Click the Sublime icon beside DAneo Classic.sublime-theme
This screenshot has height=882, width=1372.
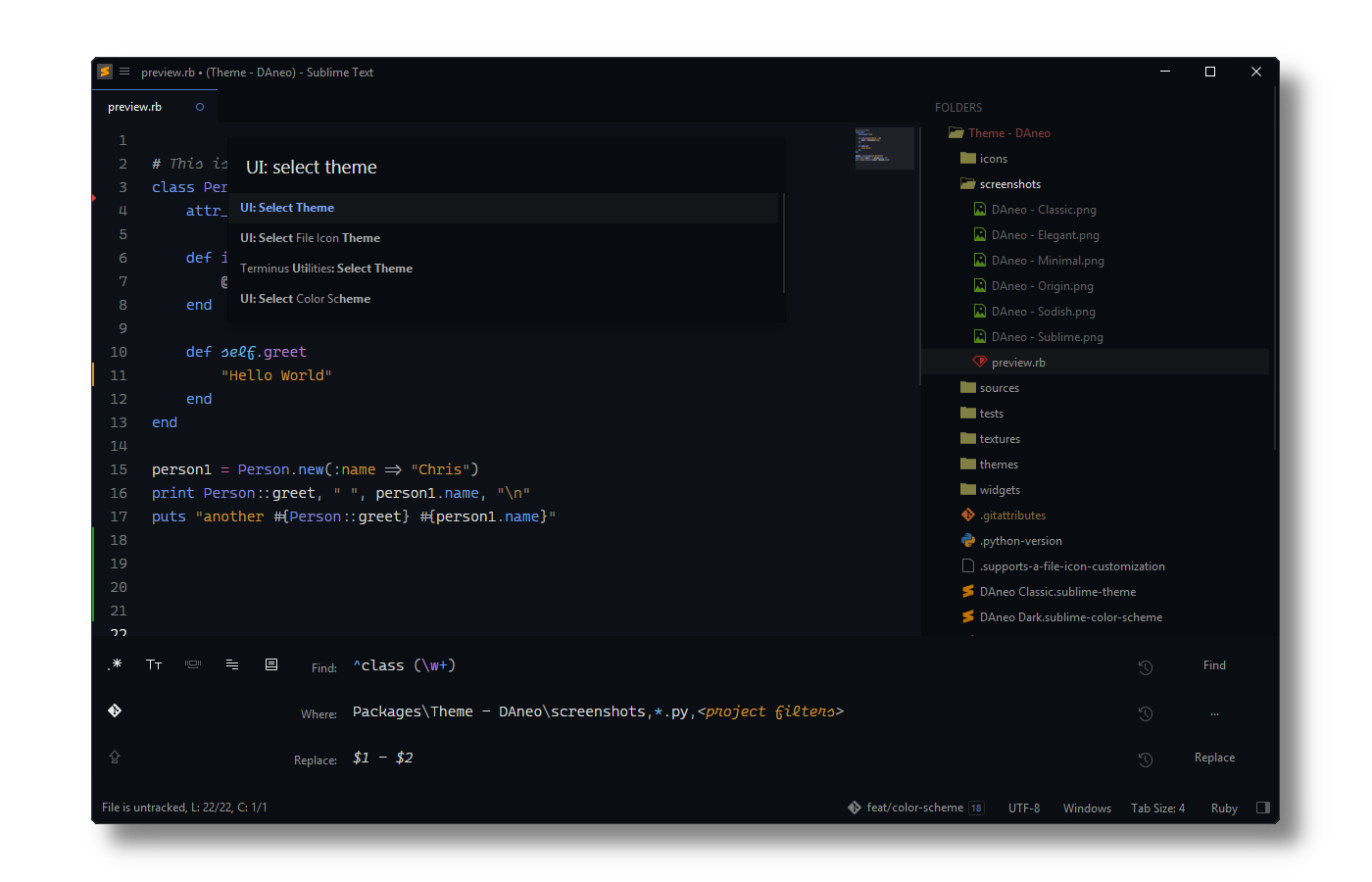(967, 592)
